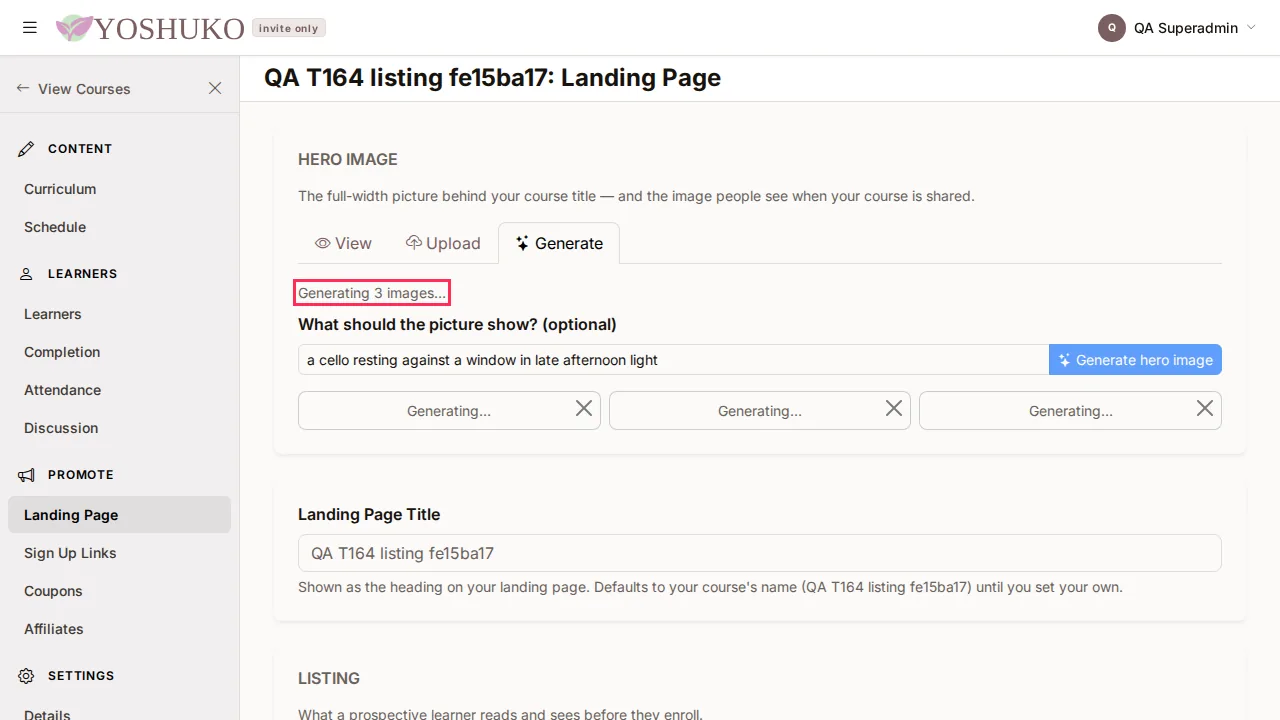Click the QA Superadmin avatar

[x=1112, y=28]
